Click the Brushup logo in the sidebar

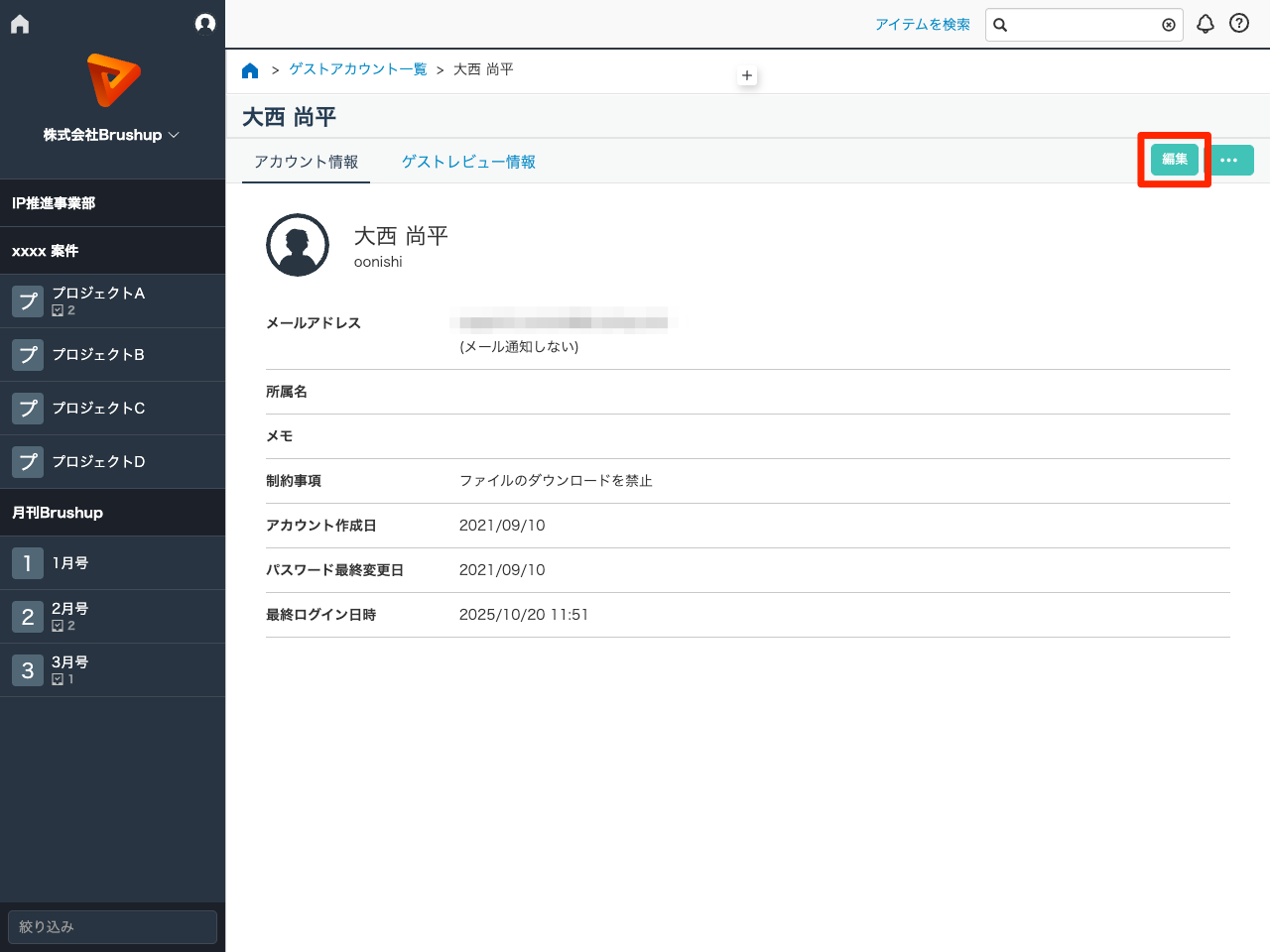[112, 79]
